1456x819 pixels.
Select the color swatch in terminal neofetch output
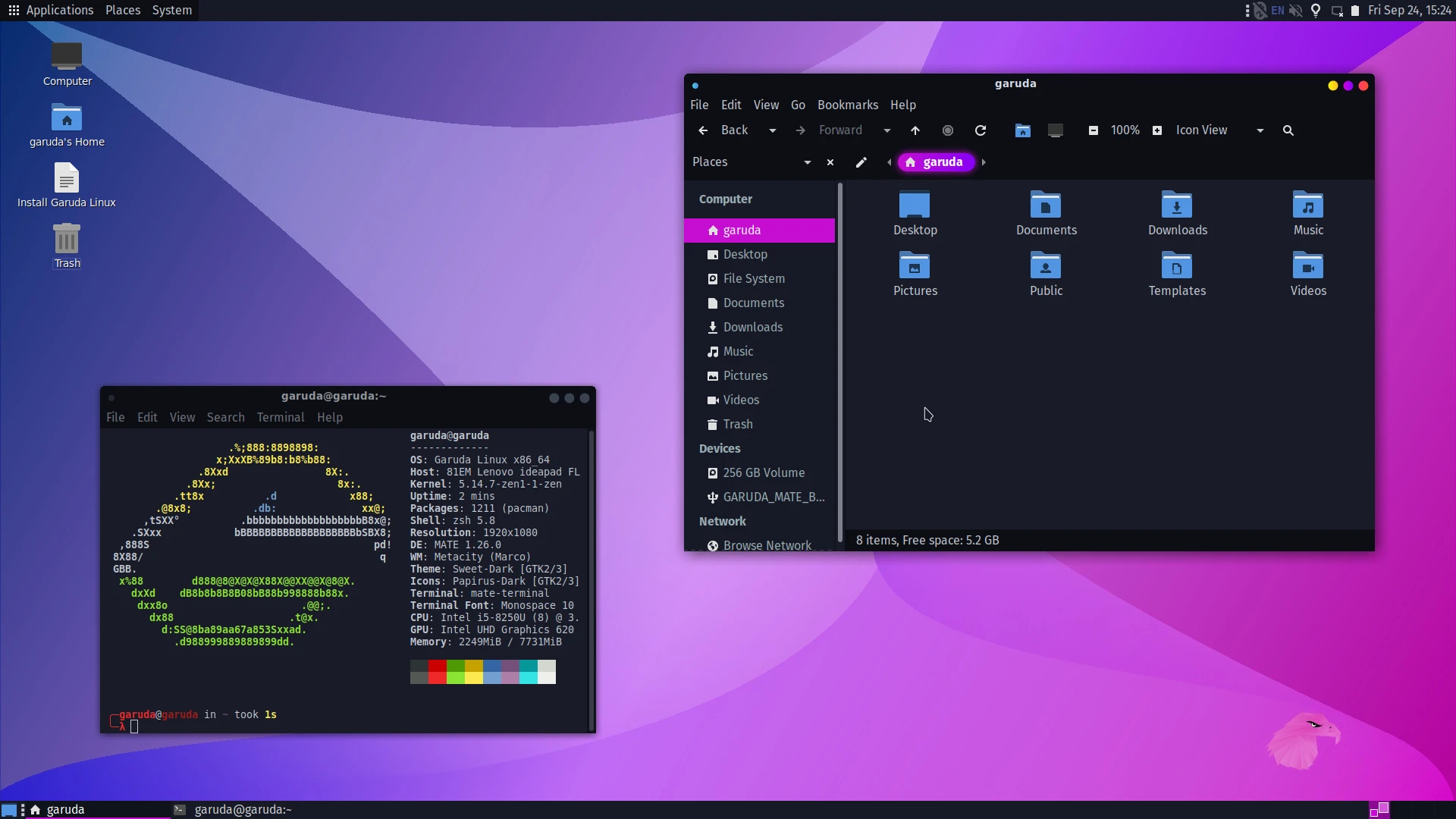point(483,672)
